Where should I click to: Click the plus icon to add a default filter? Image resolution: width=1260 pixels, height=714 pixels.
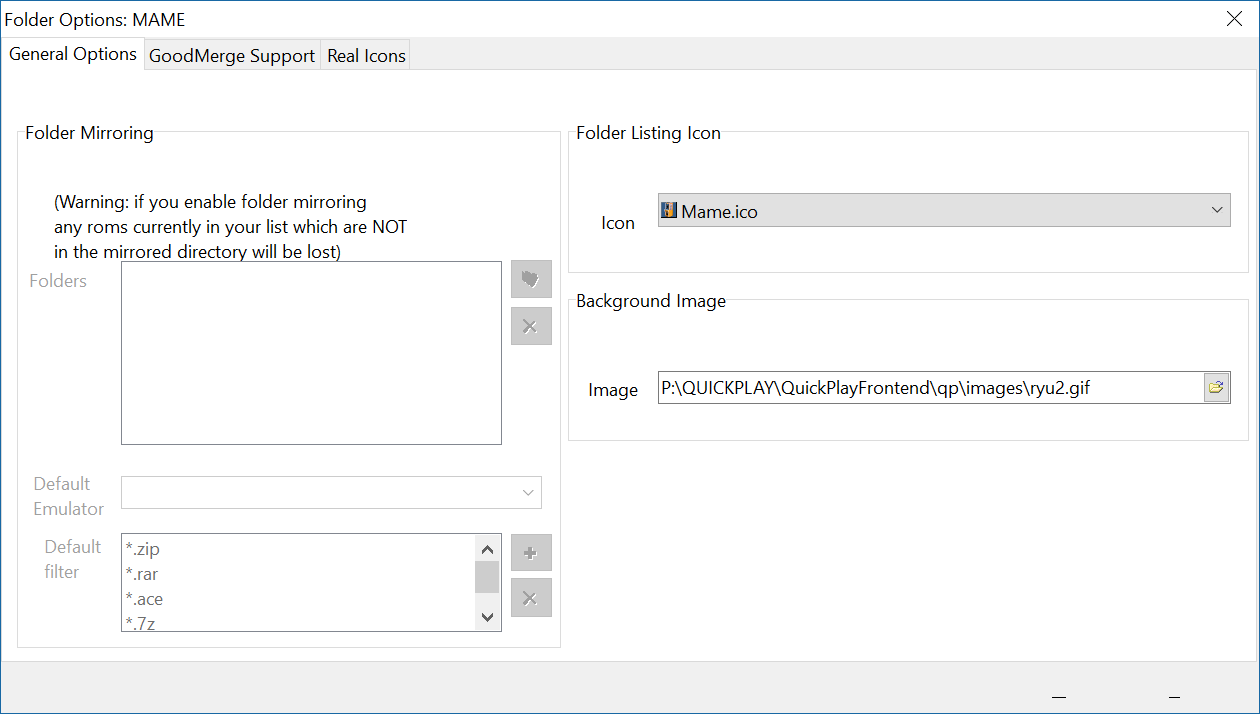pyautogui.click(x=531, y=552)
